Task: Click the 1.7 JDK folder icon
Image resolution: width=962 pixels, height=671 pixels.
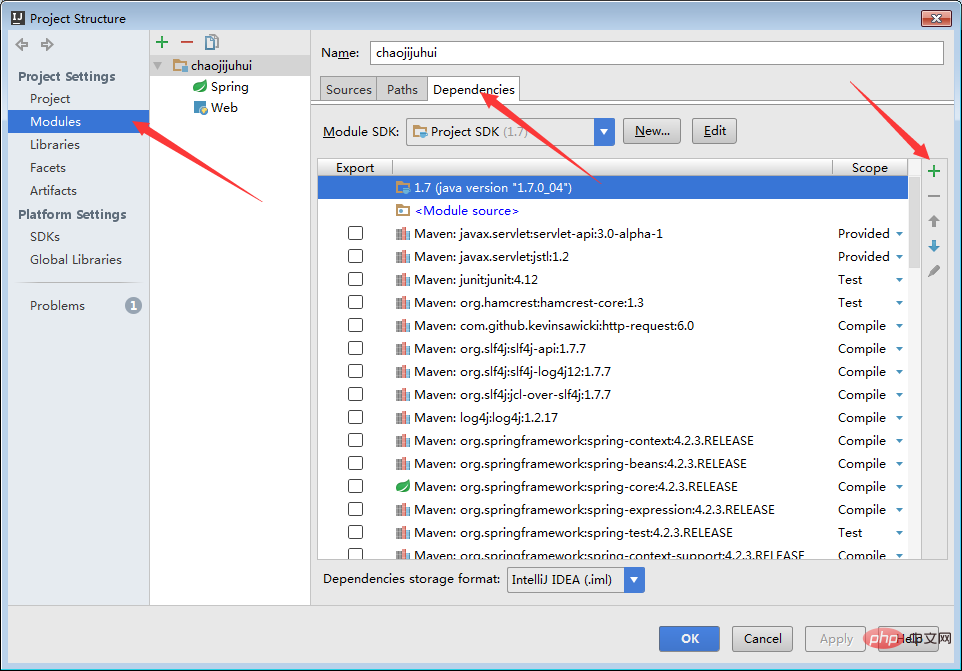Action: (x=403, y=188)
